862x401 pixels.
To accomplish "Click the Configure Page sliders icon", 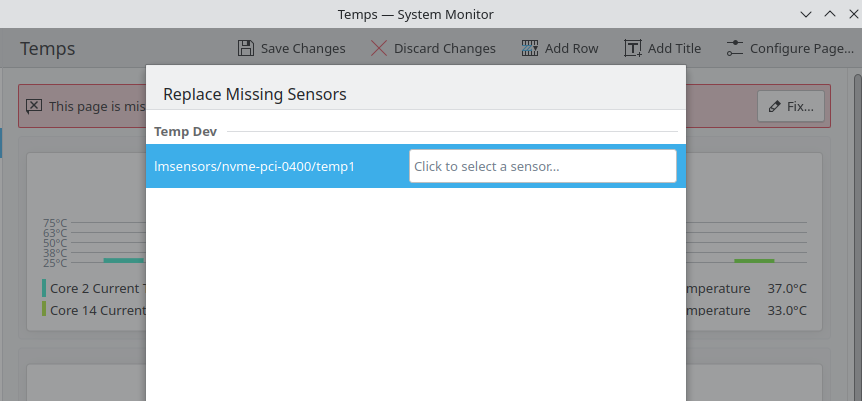I will pos(735,48).
